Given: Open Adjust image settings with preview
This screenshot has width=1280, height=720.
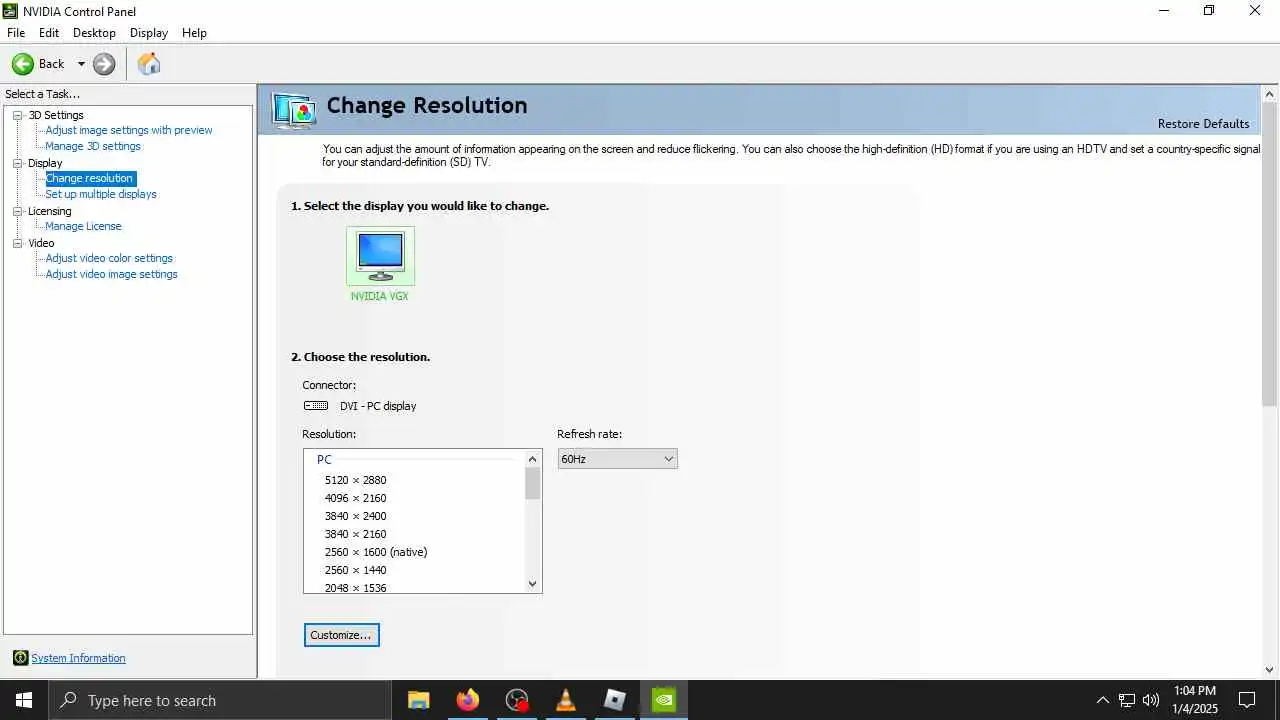Looking at the screenshot, I should click(129, 130).
